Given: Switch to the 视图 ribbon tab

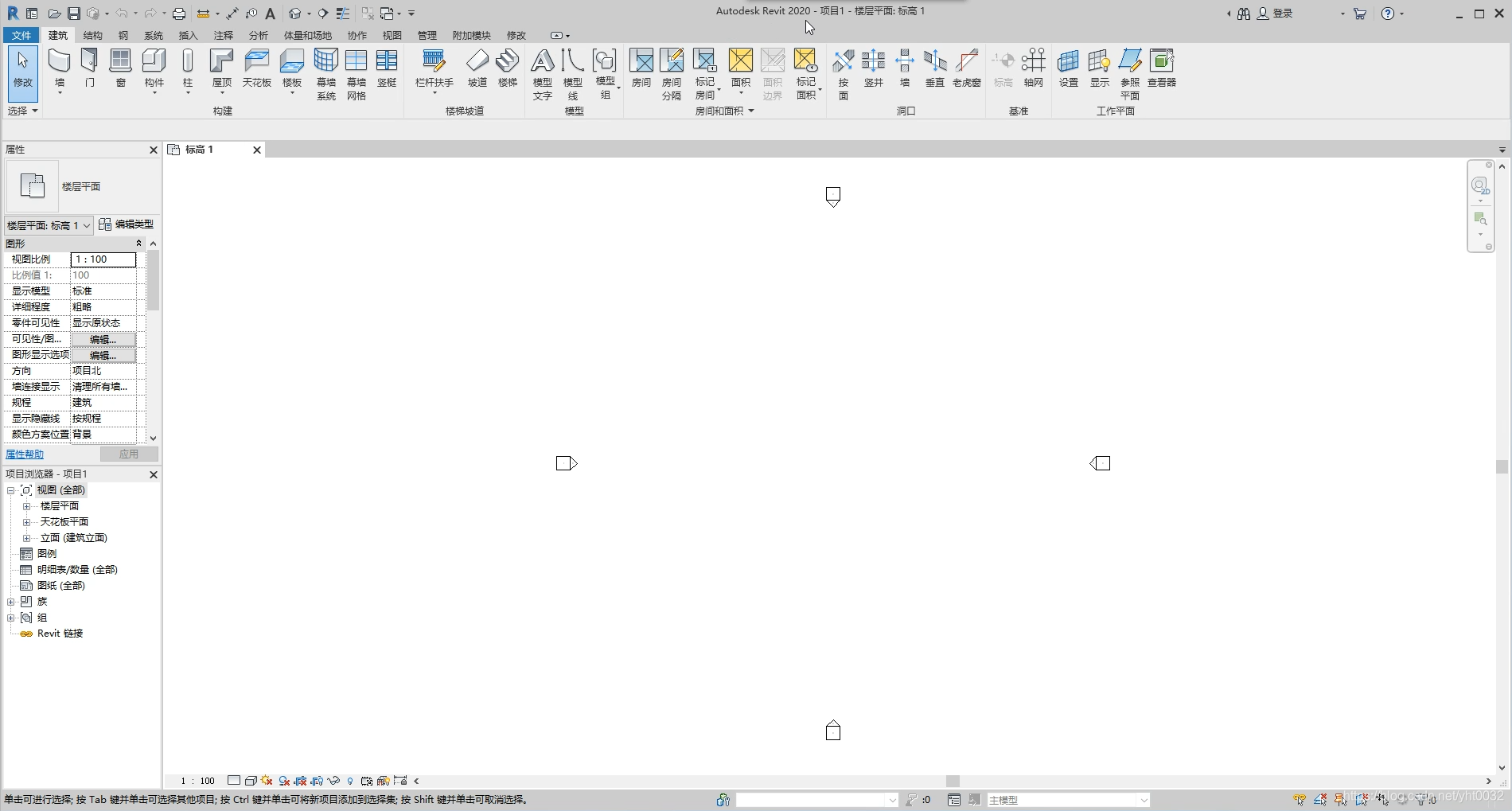Looking at the screenshot, I should click(392, 35).
